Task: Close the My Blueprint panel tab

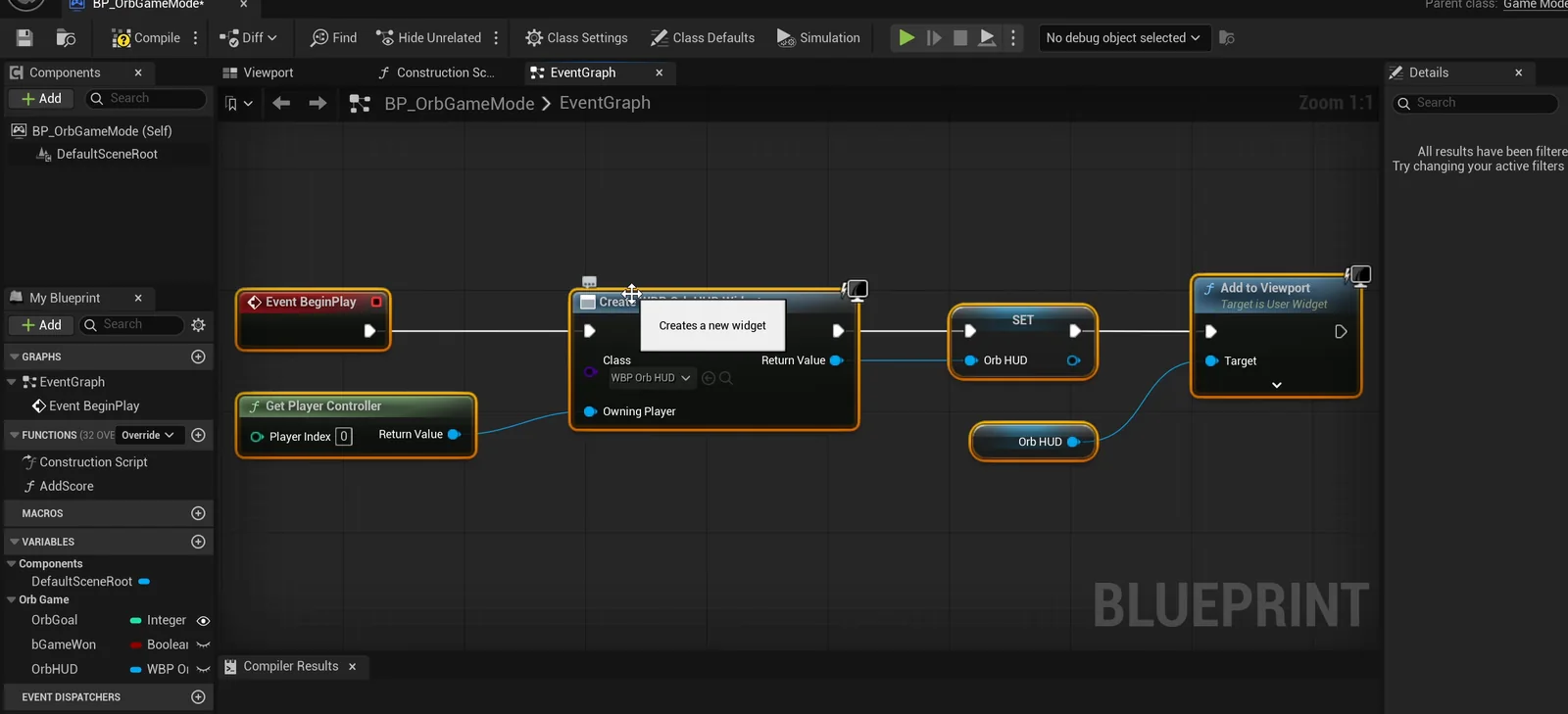Action: coord(138,298)
